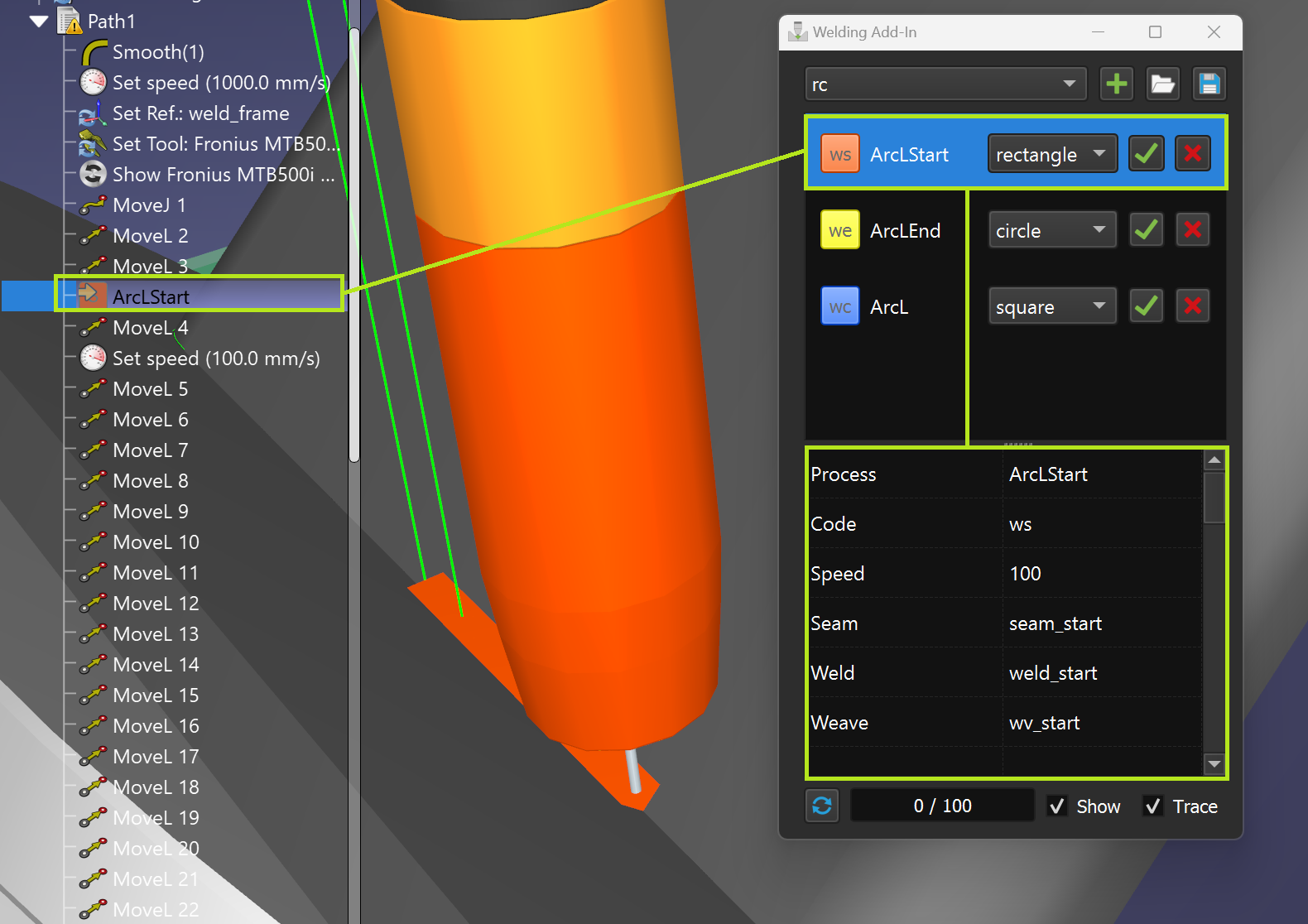Uncheck the Show checkbox

tap(1057, 806)
